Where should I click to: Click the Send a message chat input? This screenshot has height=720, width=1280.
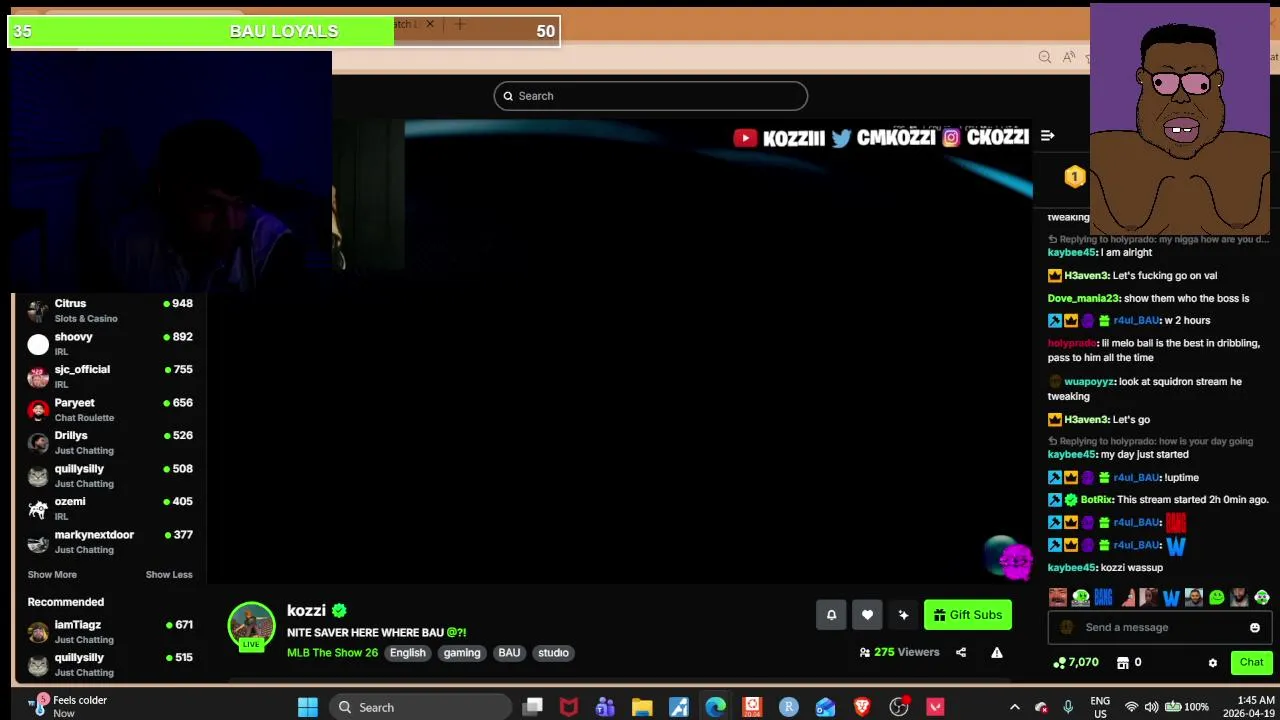tap(1160, 627)
